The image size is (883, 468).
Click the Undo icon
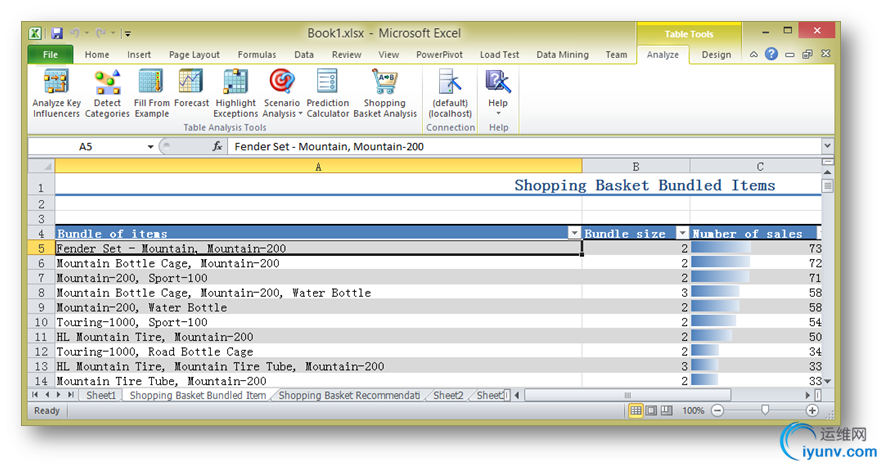click(74, 34)
